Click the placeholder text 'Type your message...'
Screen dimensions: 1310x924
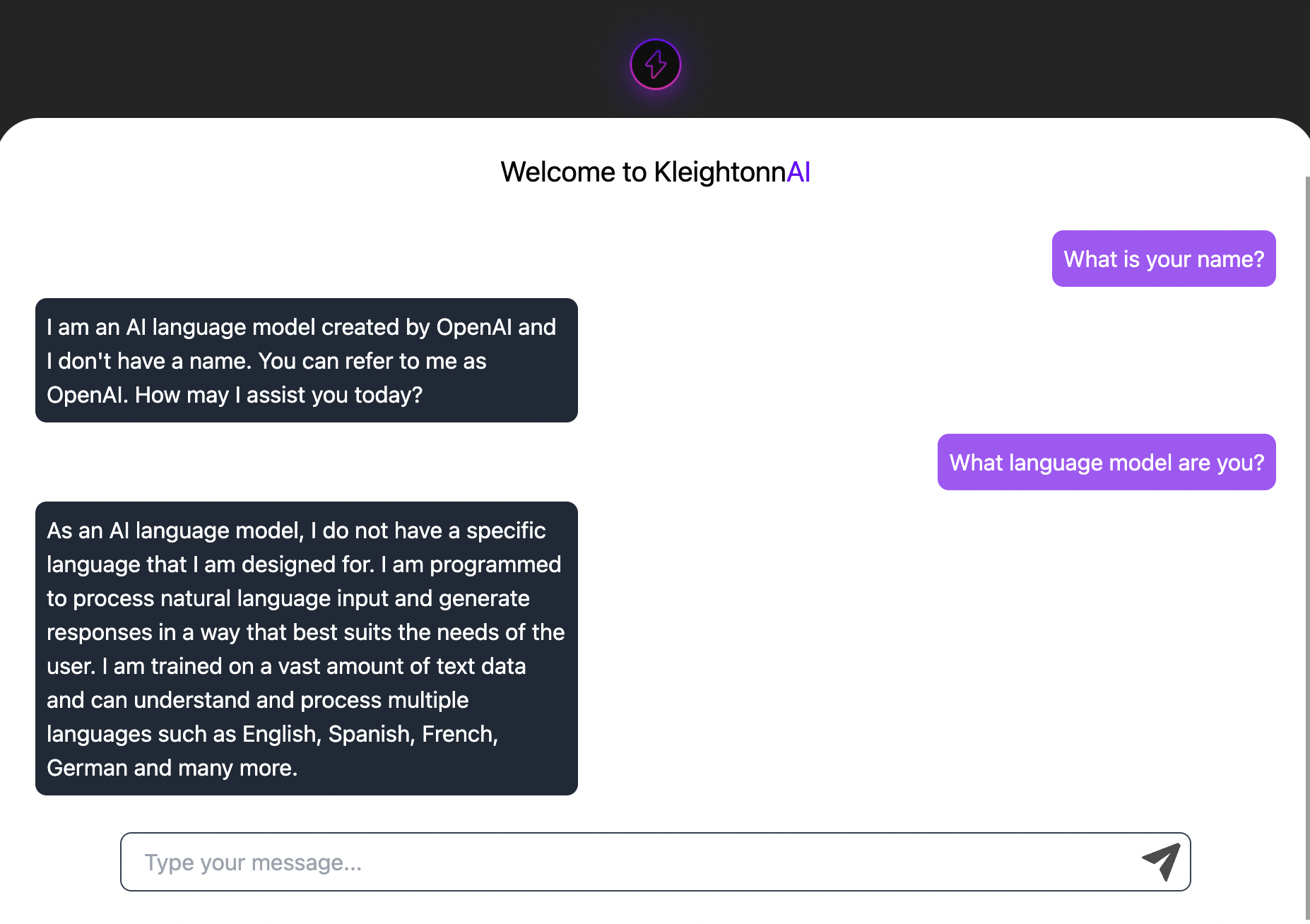pos(253,863)
